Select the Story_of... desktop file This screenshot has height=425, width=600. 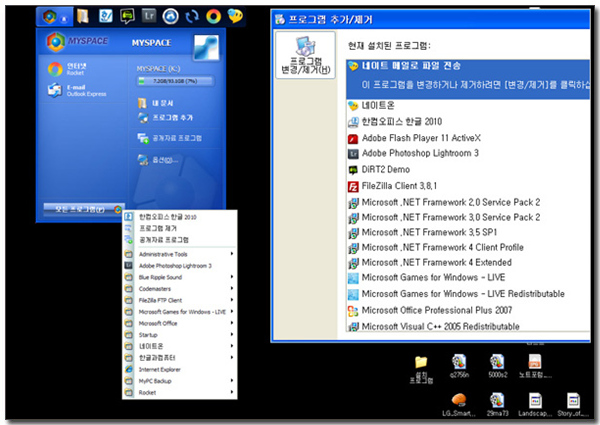(573, 405)
